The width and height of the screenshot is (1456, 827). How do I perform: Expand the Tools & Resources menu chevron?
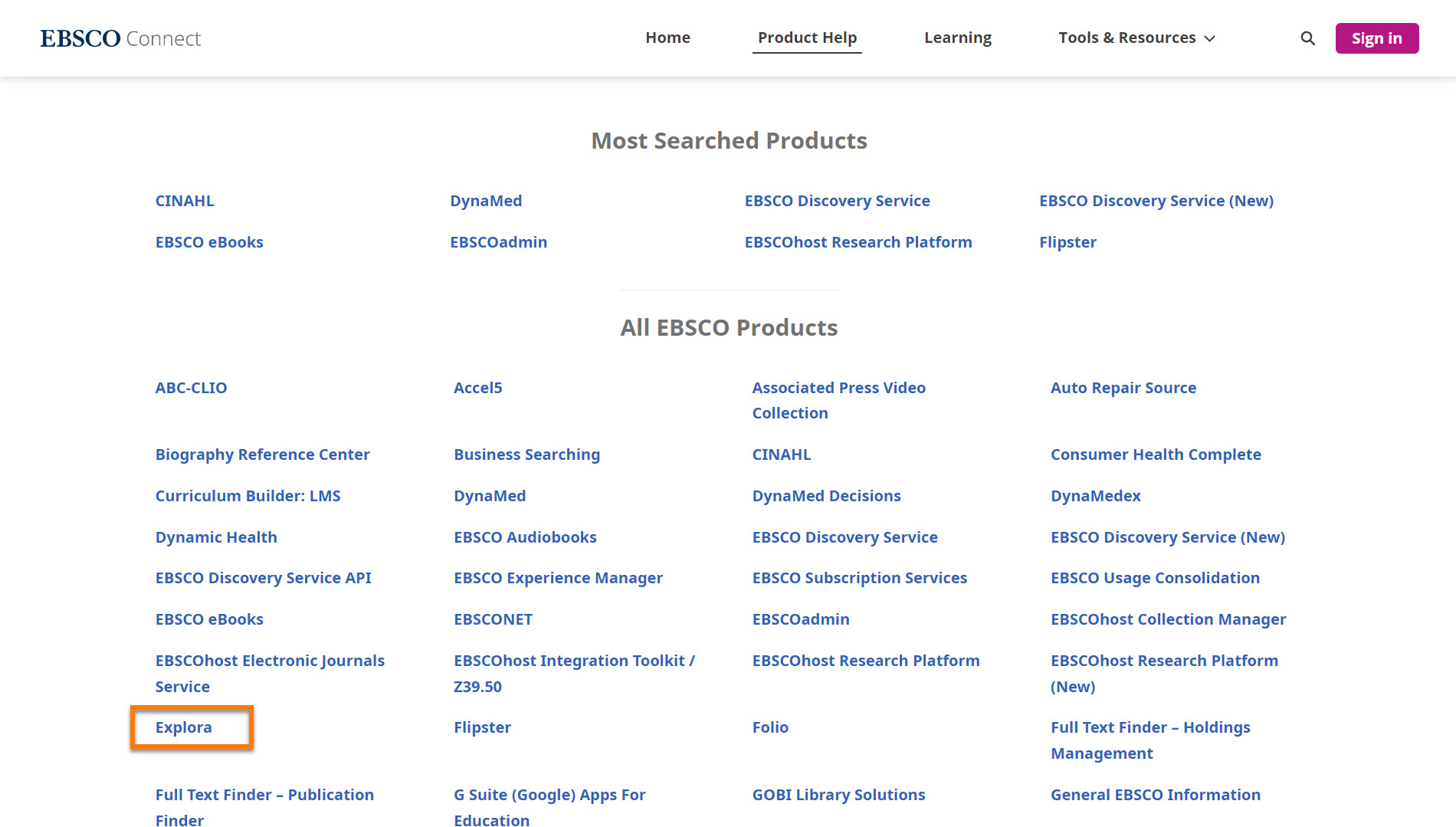coord(1210,38)
